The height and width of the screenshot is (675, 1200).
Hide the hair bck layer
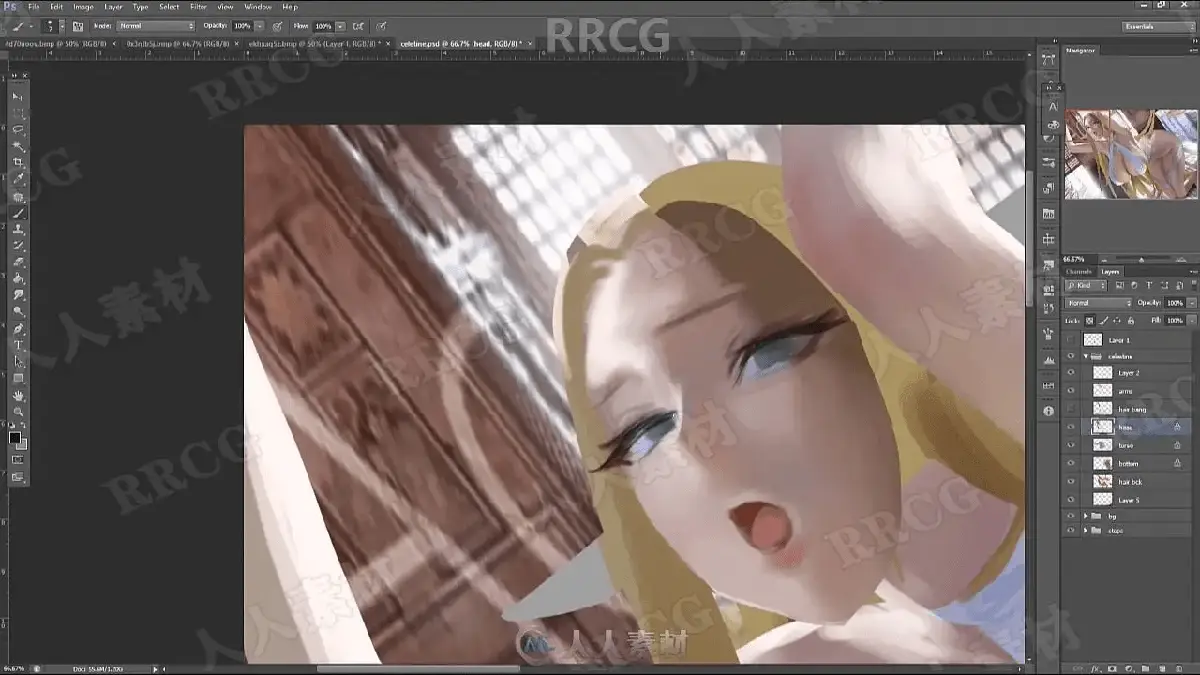(x=1071, y=482)
